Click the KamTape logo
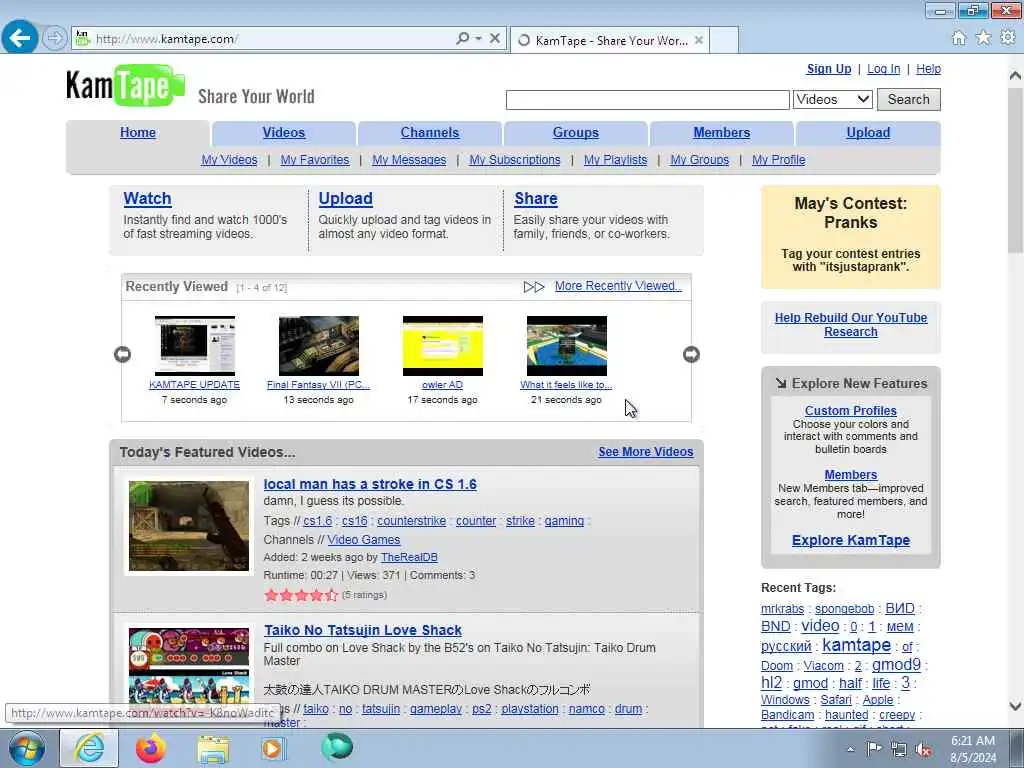 [125, 85]
